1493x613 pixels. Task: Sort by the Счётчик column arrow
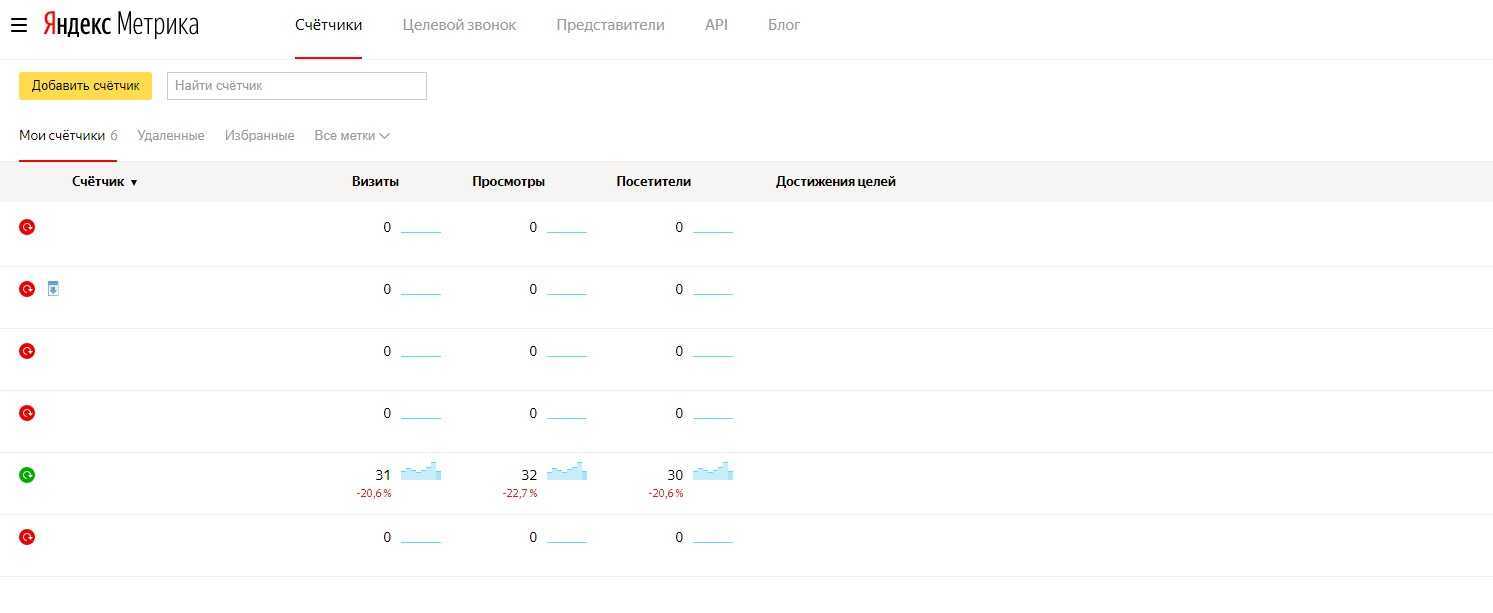pyautogui.click(x=134, y=183)
